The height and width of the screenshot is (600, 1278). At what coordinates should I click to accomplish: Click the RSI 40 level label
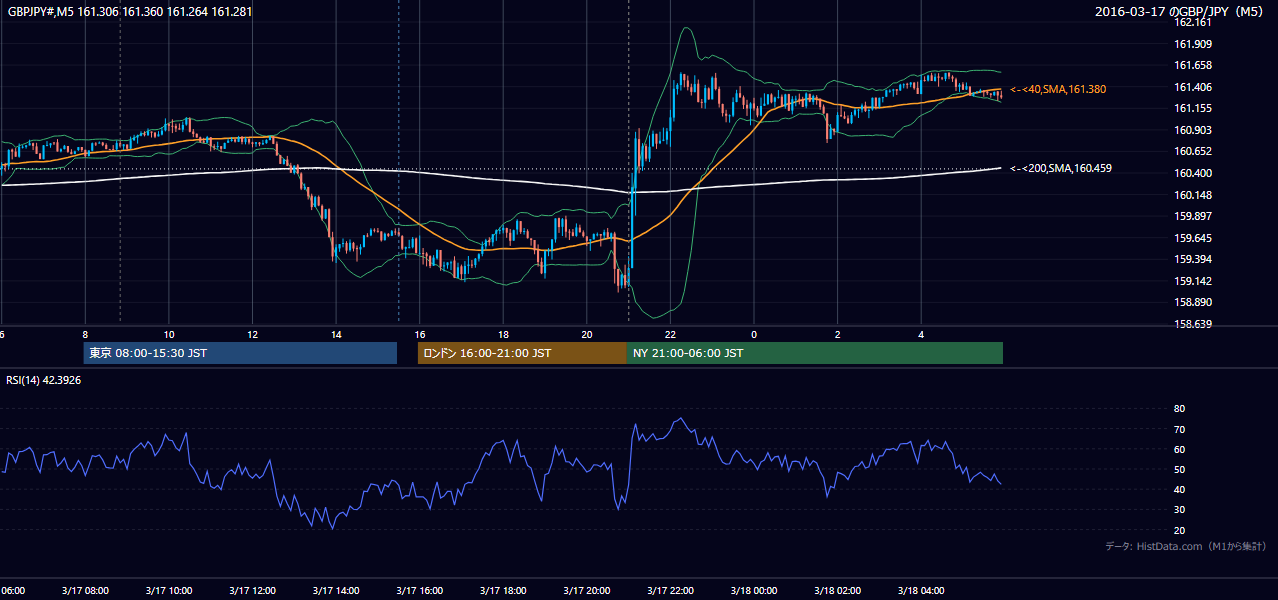(x=1180, y=489)
